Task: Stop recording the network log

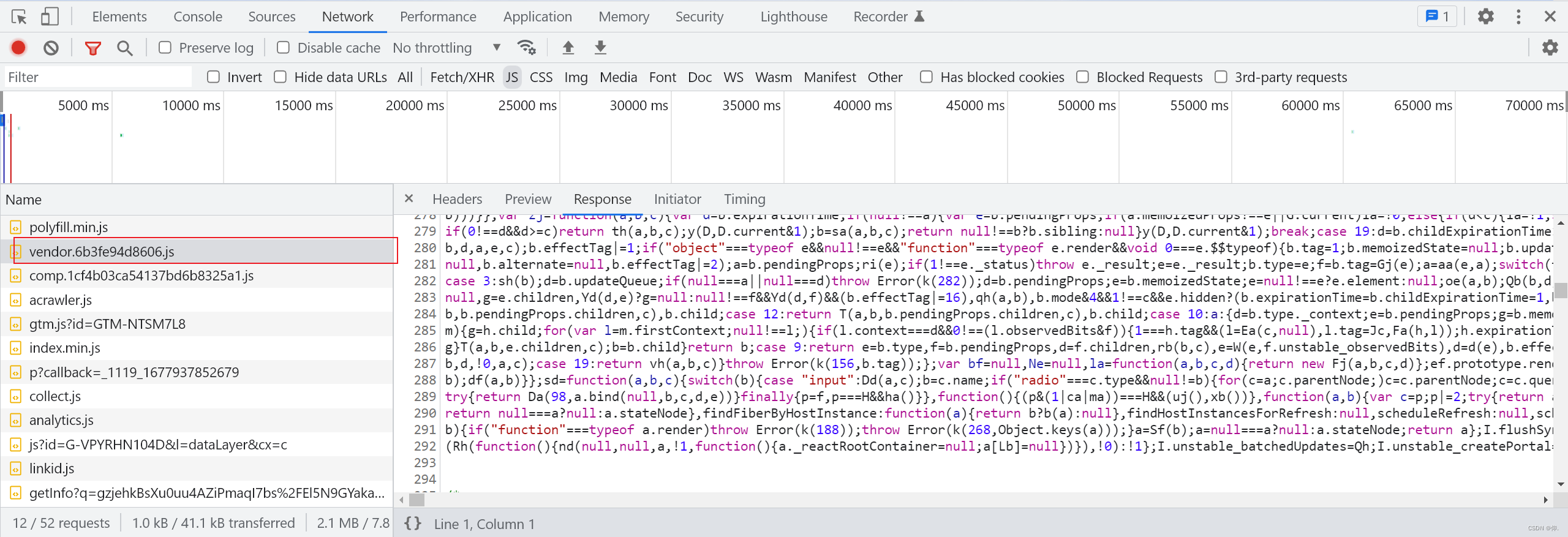Action: tap(18, 47)
